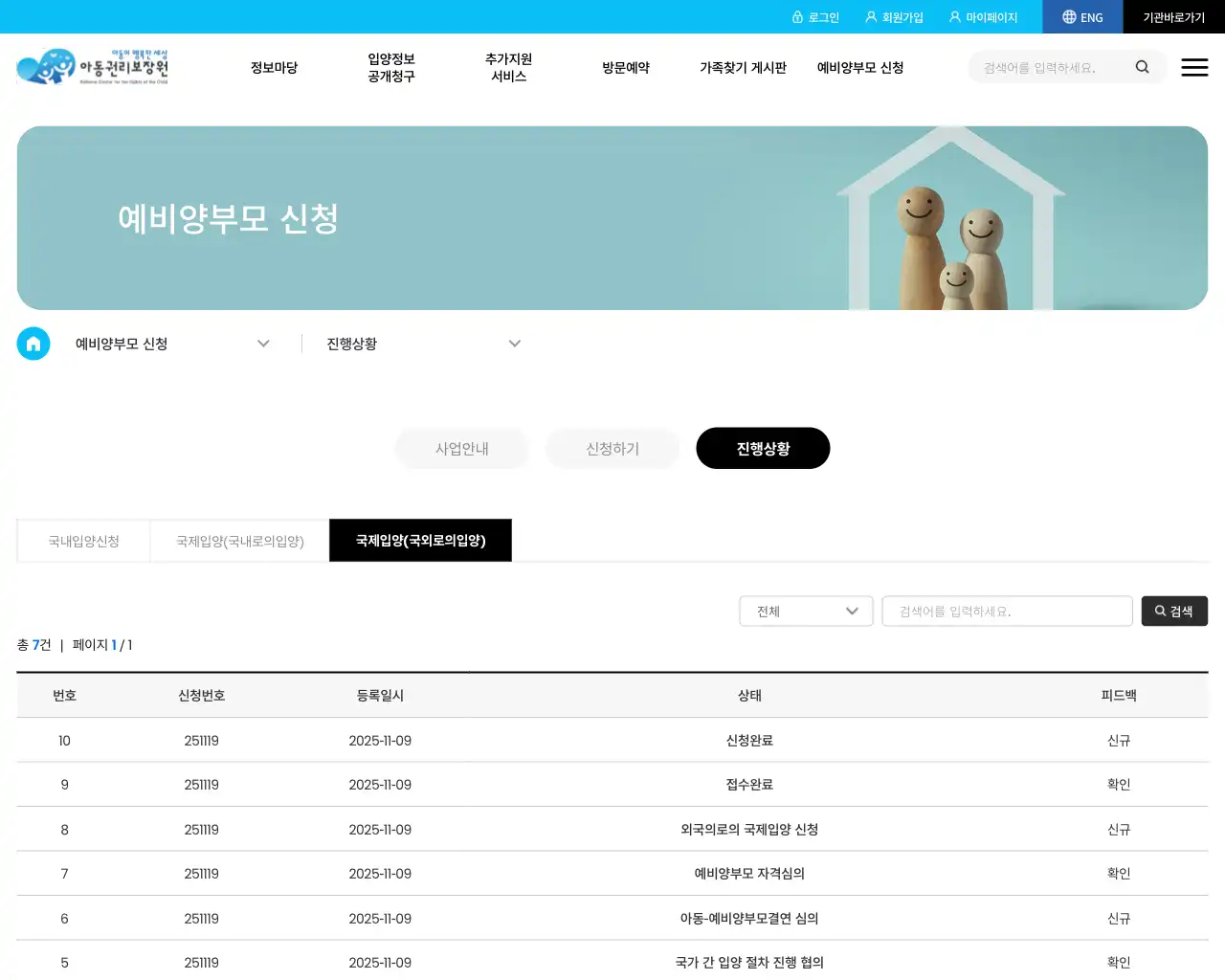Expand the 진행상황 breadcrumb dropdown
This screenshot has width=1225, height=980.
point(515,344)
